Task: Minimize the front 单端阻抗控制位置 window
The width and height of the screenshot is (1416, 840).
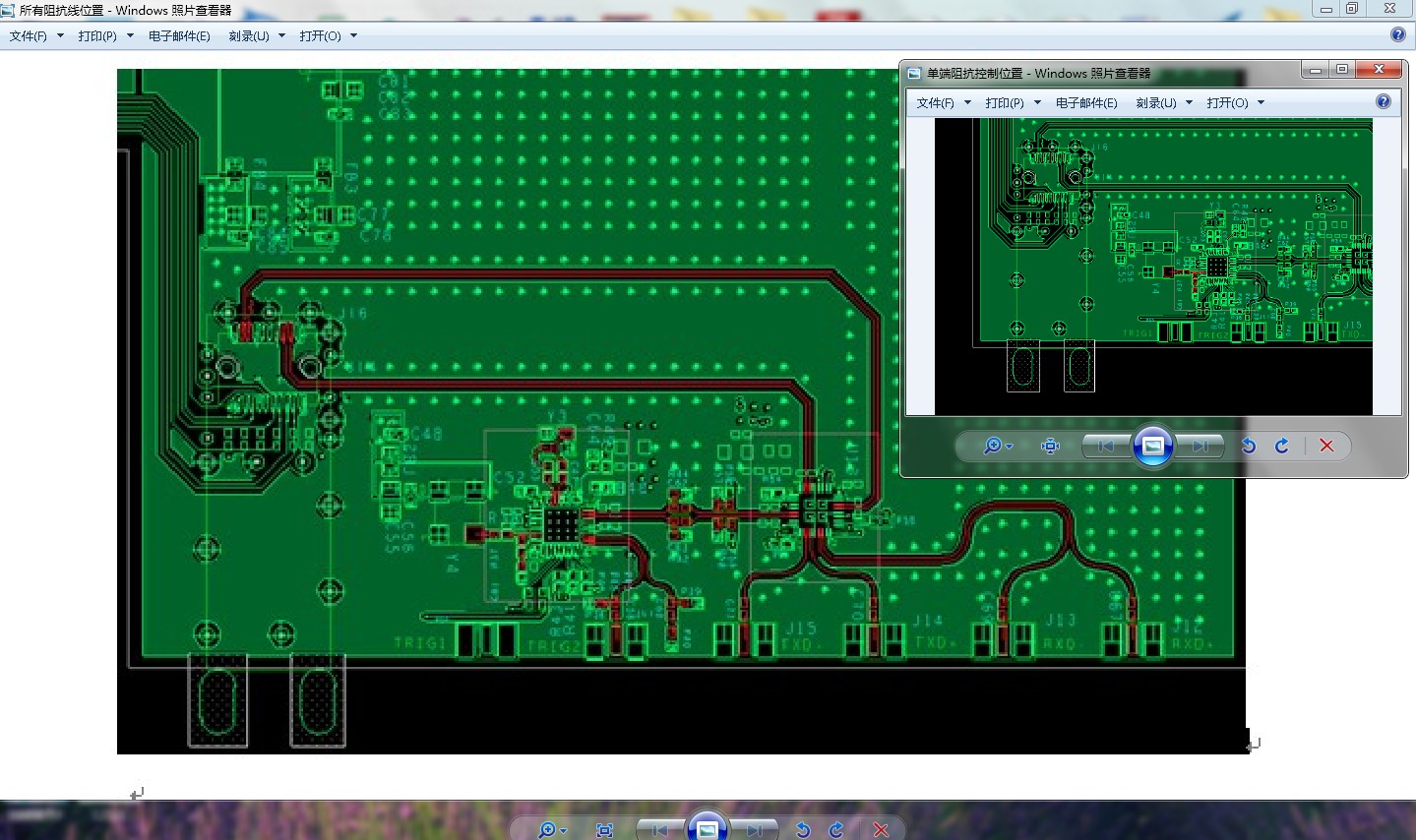Action: click(x=1315, y=69)
